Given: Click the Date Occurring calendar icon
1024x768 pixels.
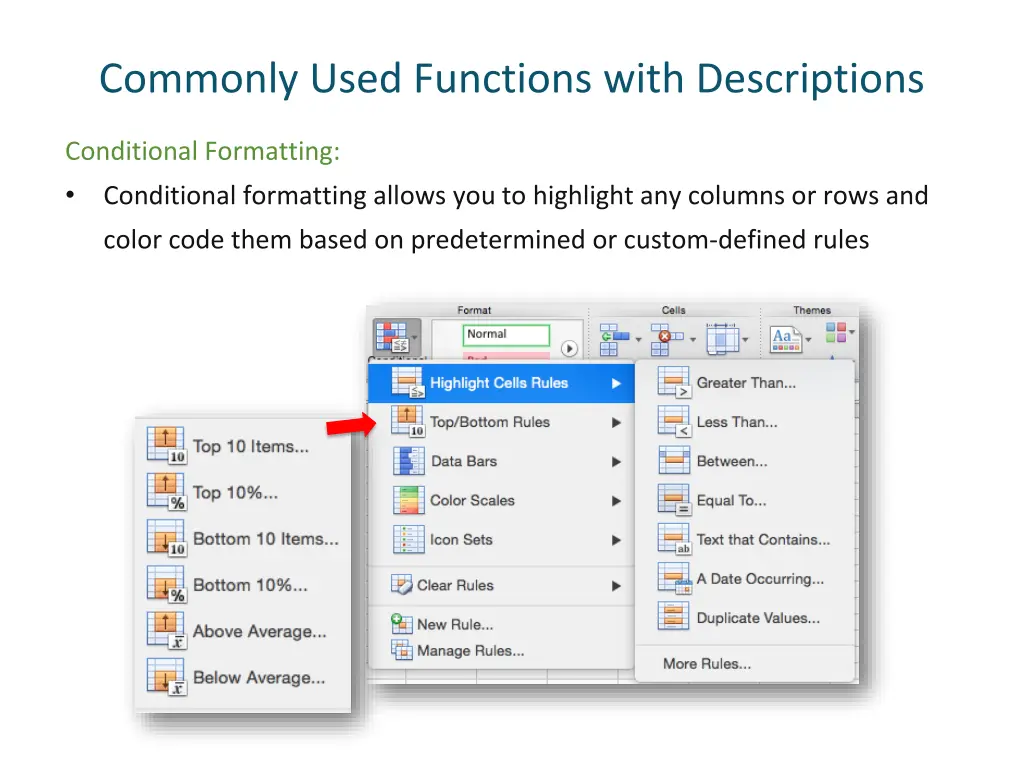Looking at the screenshot, I should pyautogui.click(x=674, y=579).
